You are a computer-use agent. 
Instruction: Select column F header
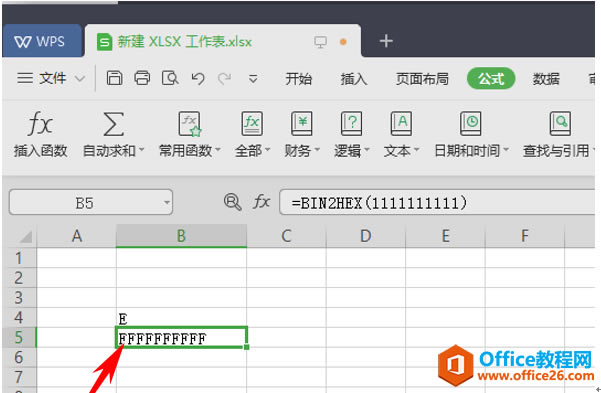pos(525,236)
